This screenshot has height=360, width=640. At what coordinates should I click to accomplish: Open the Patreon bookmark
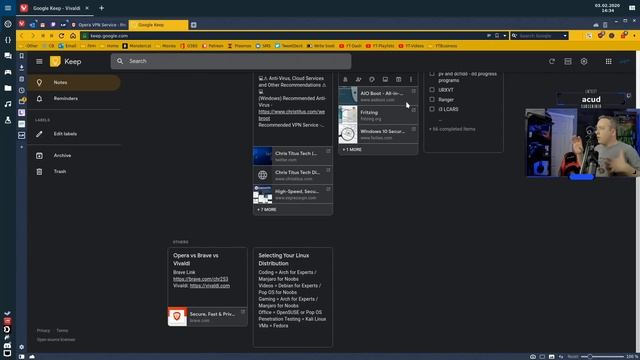pos(213,46)
